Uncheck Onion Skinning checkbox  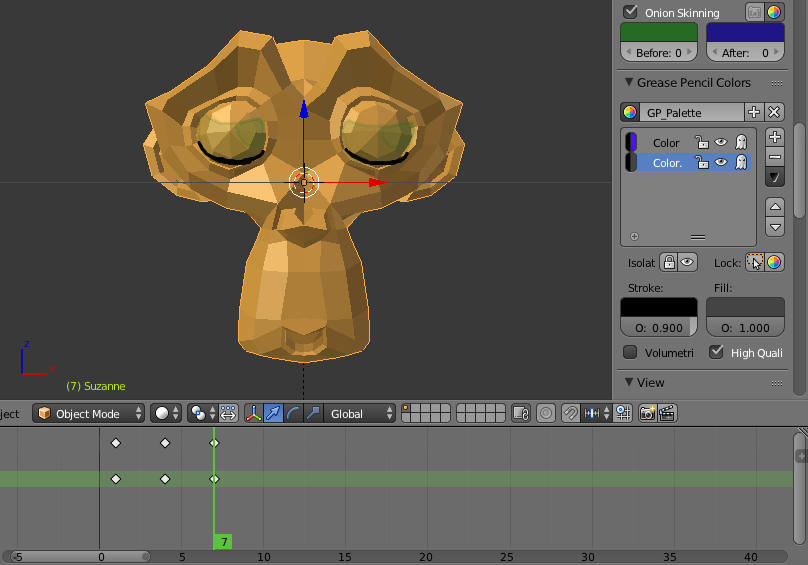click(x=630, y=12)
